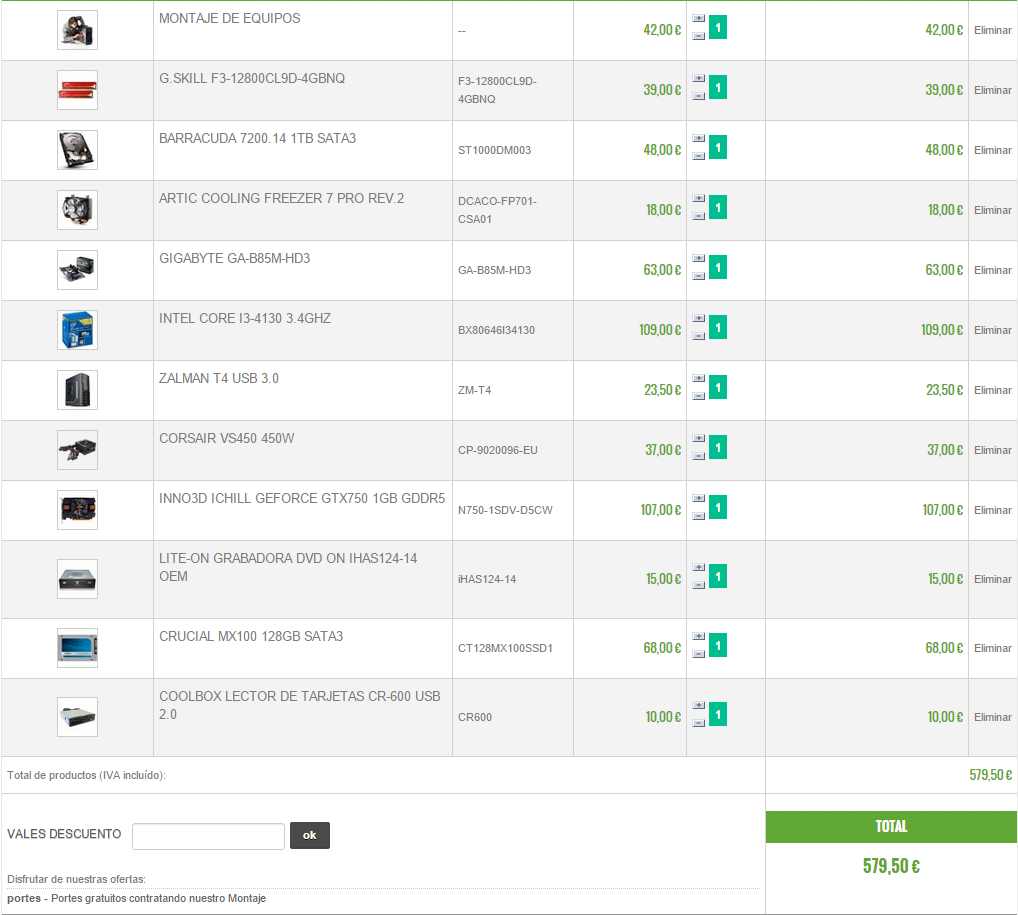Decrease quantity of INTEL CORE I3-4130
This screenshot has width=1018, height=915.
(x=699, y=336)
